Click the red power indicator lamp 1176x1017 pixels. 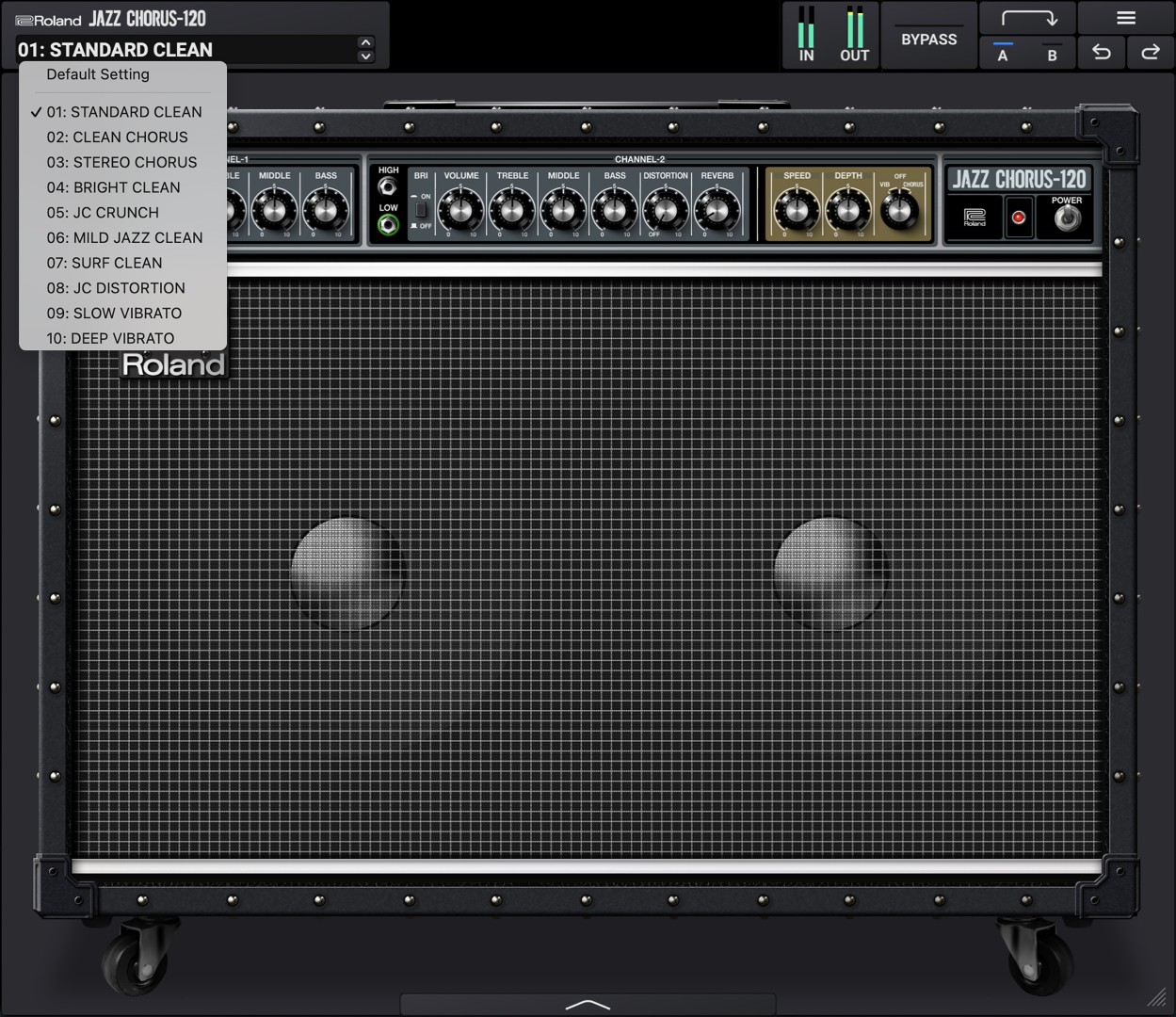[1018, 218]
